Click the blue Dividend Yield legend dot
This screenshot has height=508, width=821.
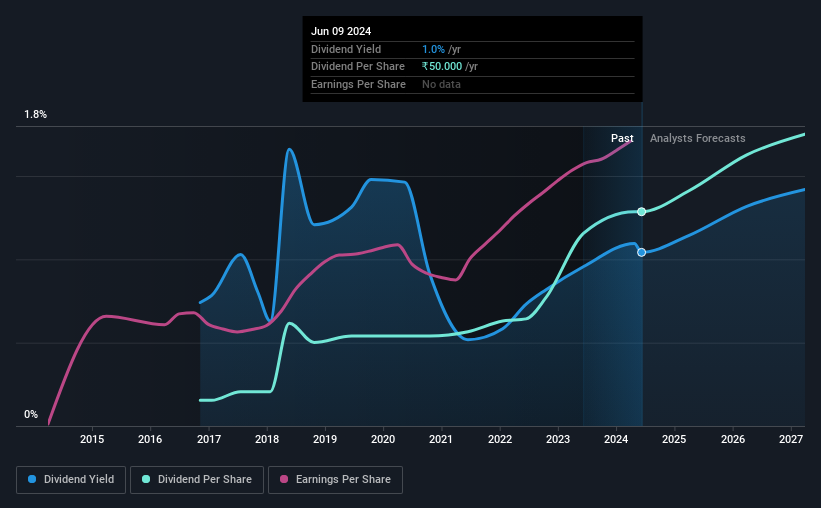coord(32,479)
